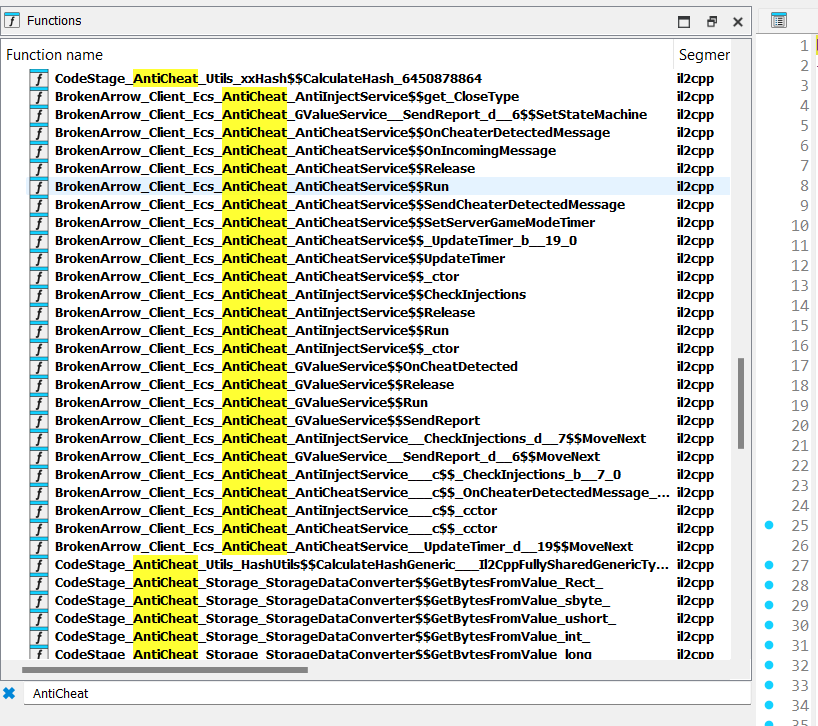Viewport: 818px width, 726px height.
Task: Click the icon beside GValueService$$OnCheatDetected
Action: pyautogui.click(x=39, y=367)
